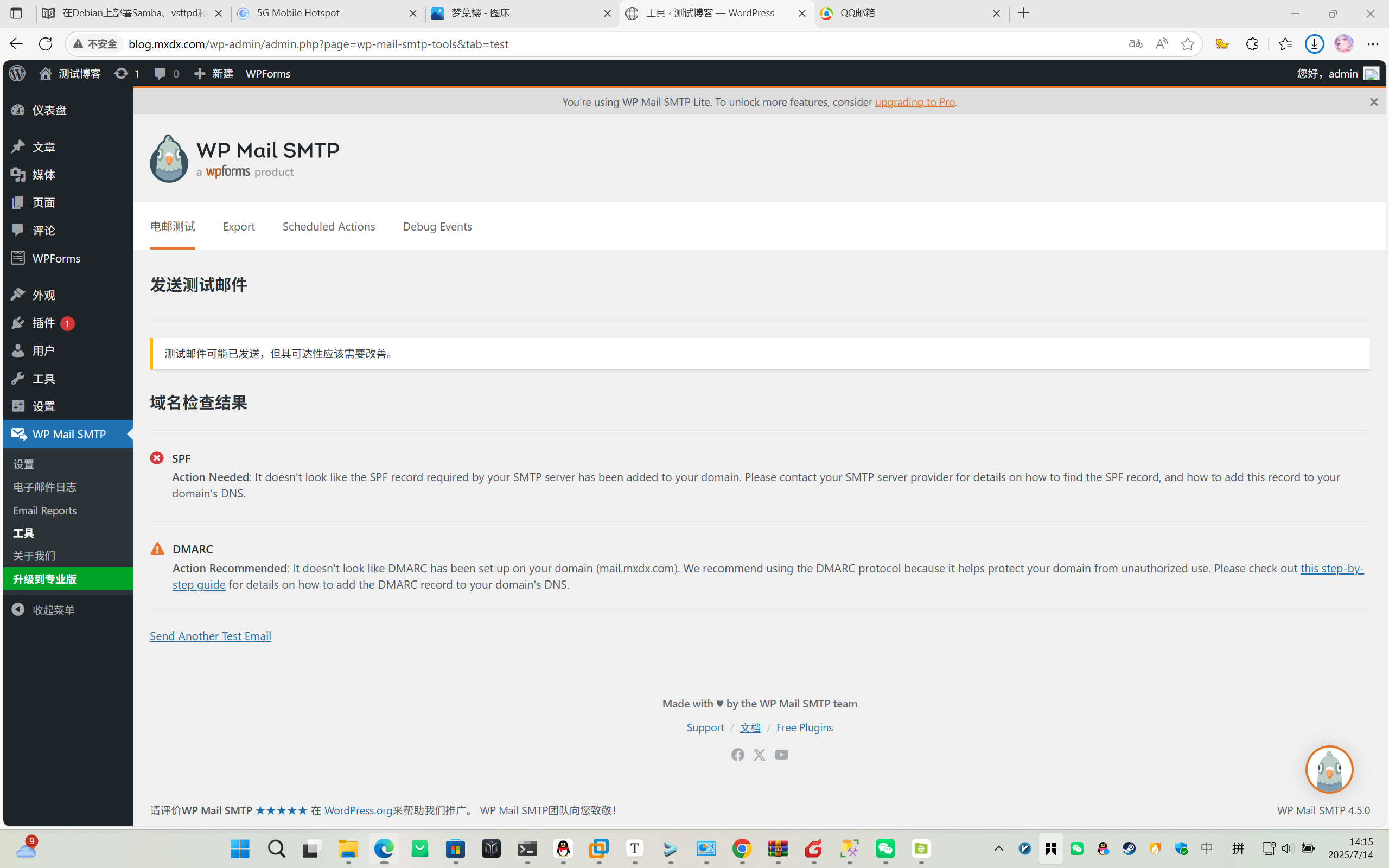Switch to Debug Events tab
Viewport: 1389px width, 868px height.
coord(437,226)
